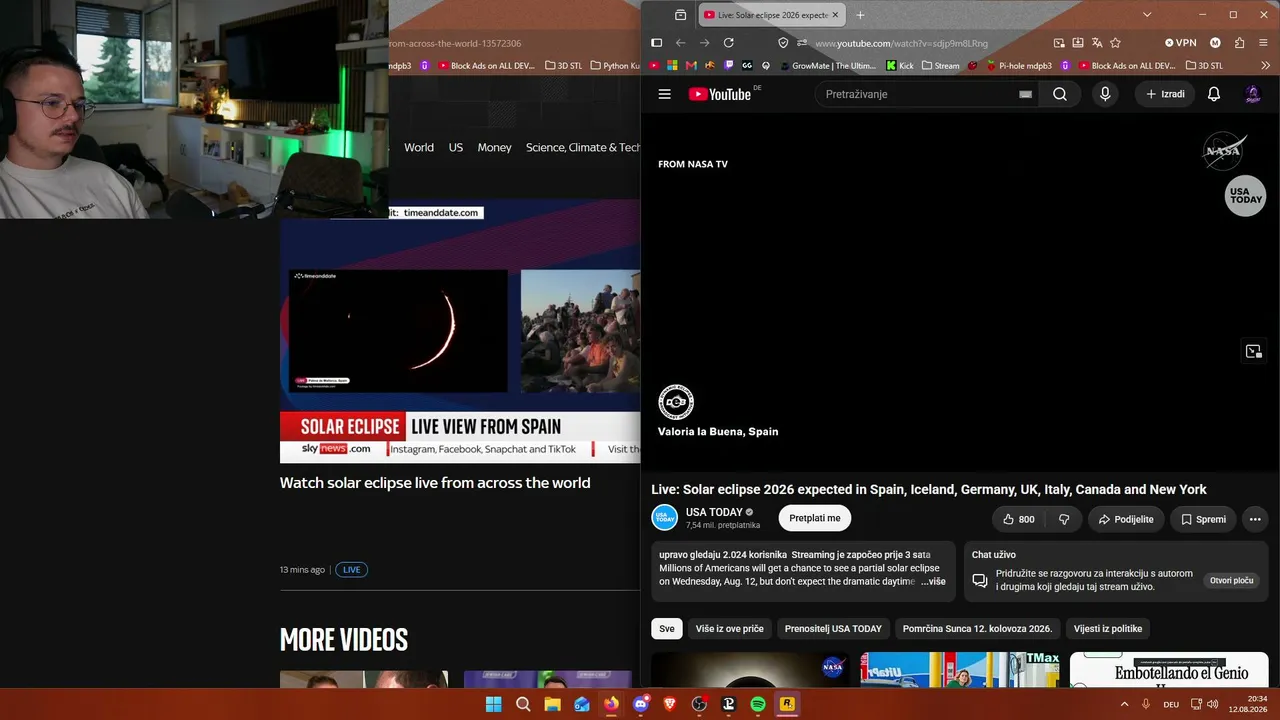Open Money section on Sky News

pyautogui.click(x=494, y=147)
